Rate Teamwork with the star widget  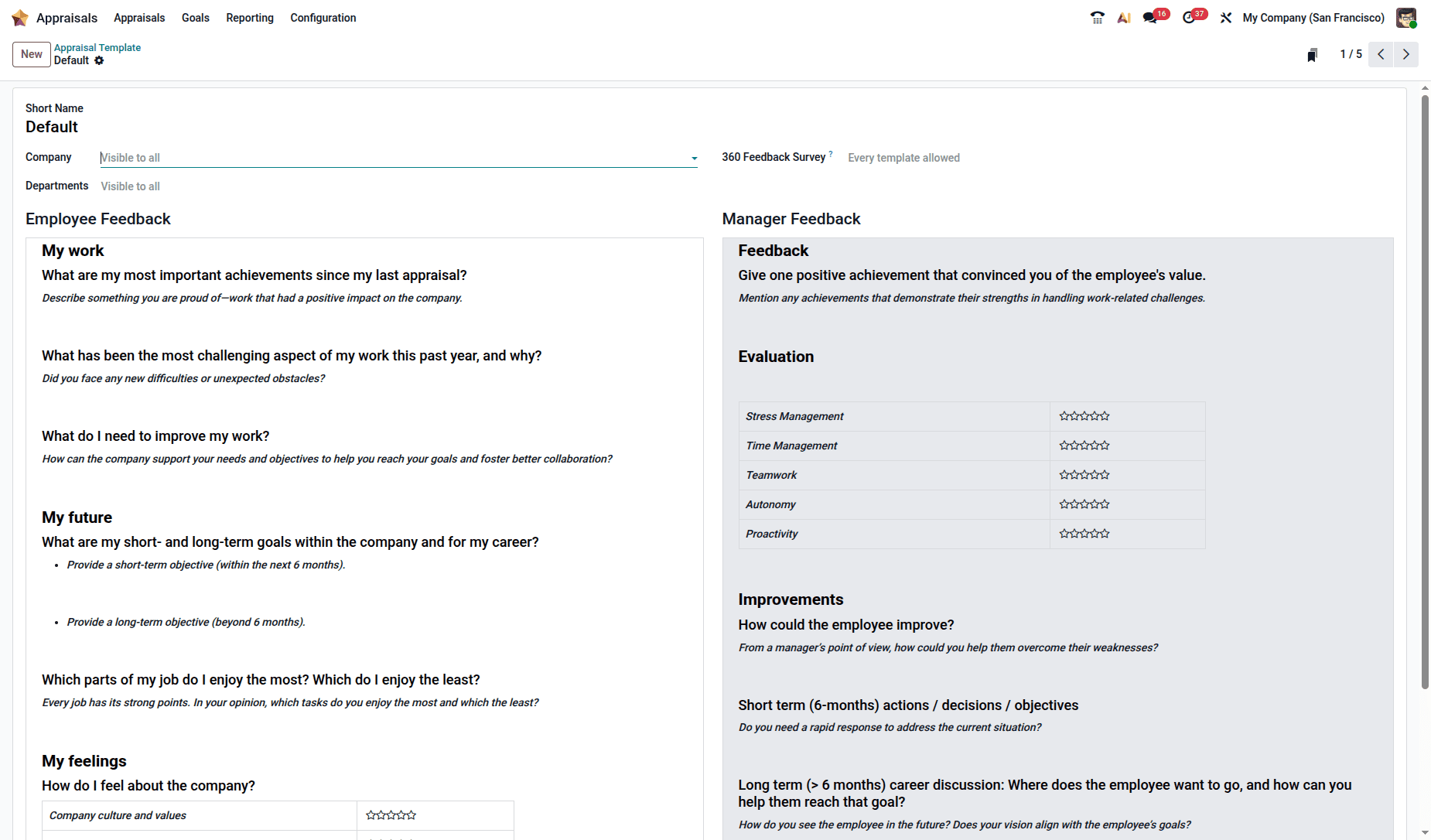pyautogui.click(x=1084, y=475)
